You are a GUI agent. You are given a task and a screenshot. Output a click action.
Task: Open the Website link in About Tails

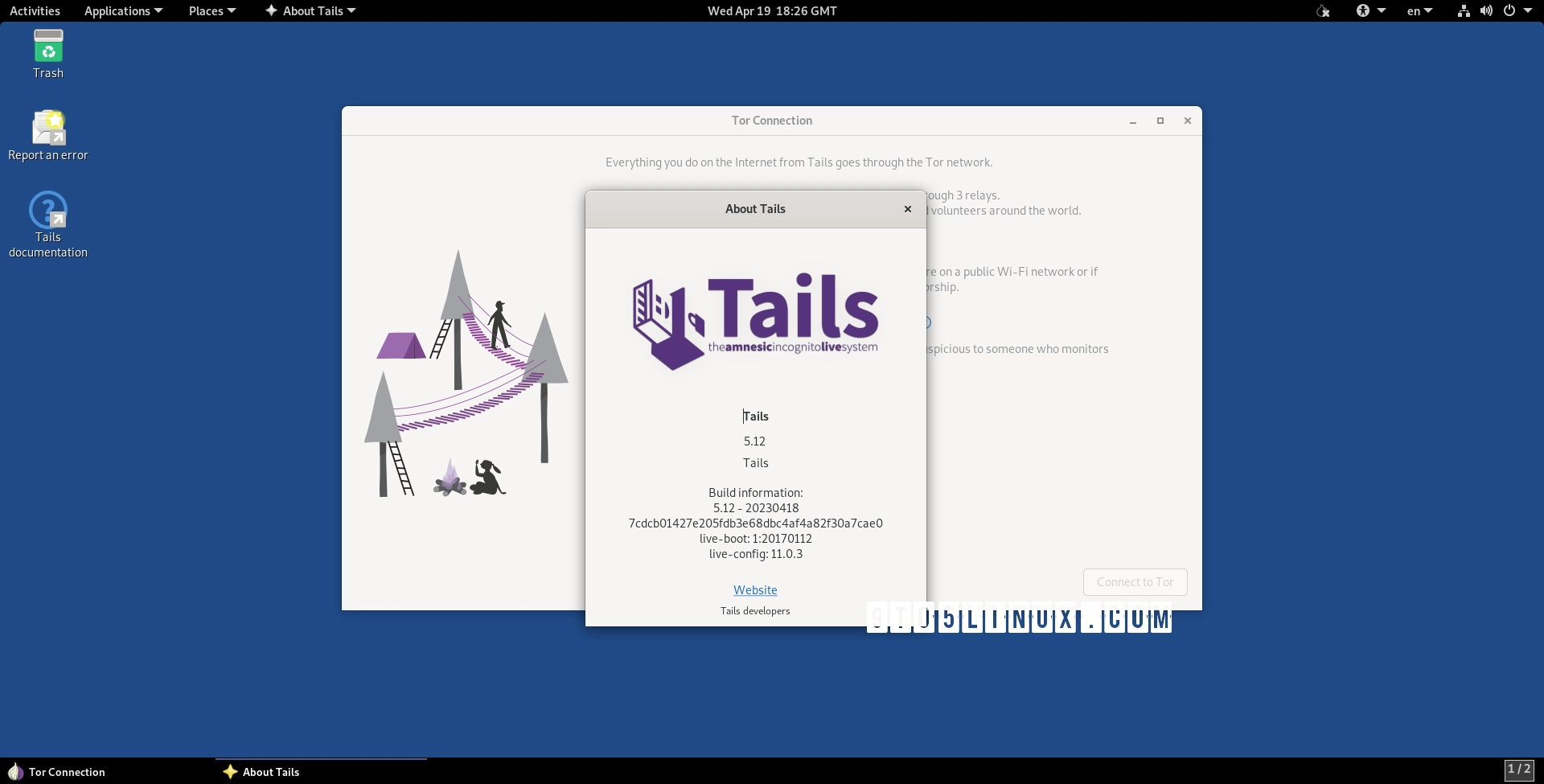click(x=754, y=589)
